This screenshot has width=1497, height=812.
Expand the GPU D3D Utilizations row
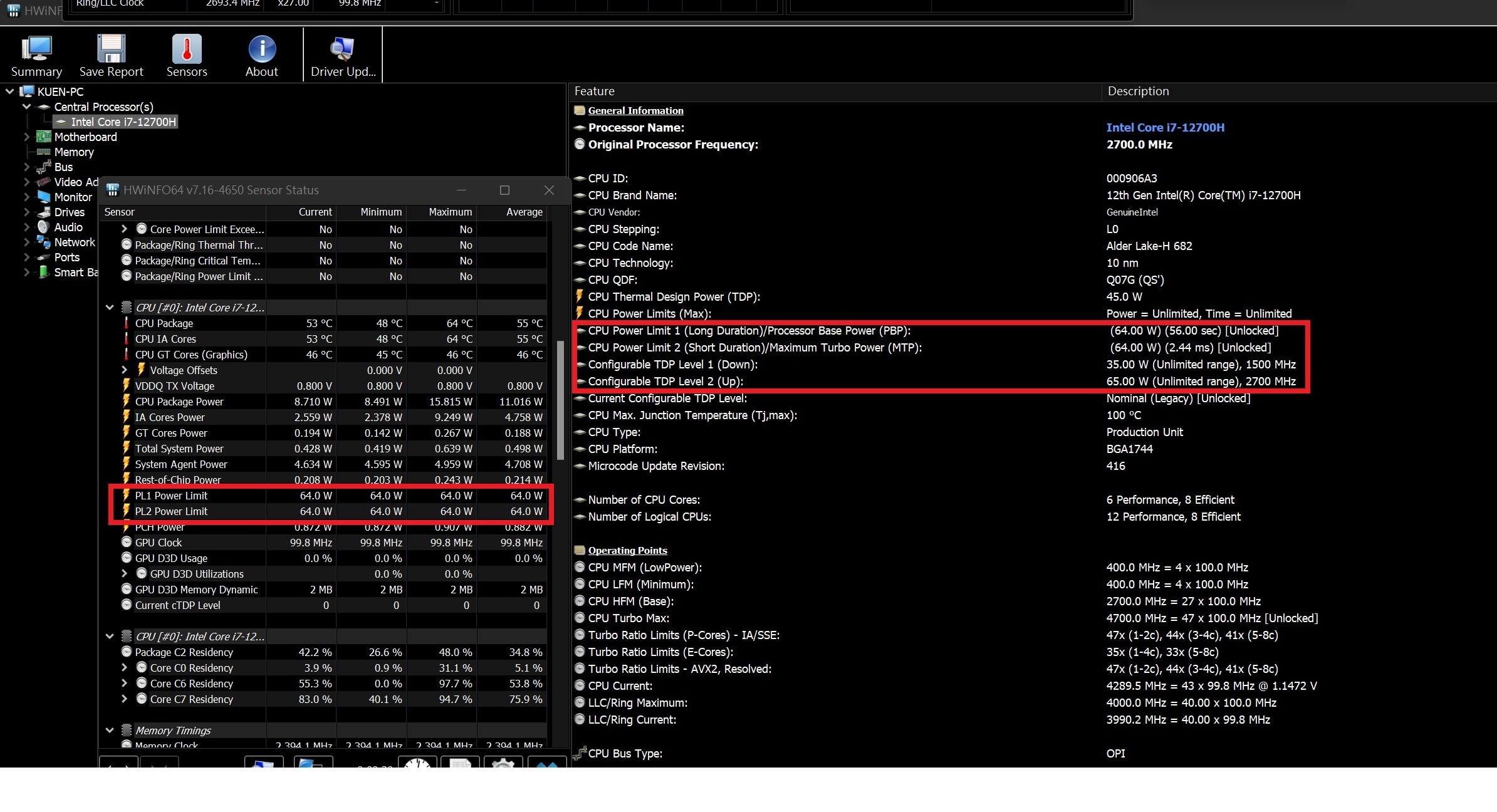click(124, 573)
